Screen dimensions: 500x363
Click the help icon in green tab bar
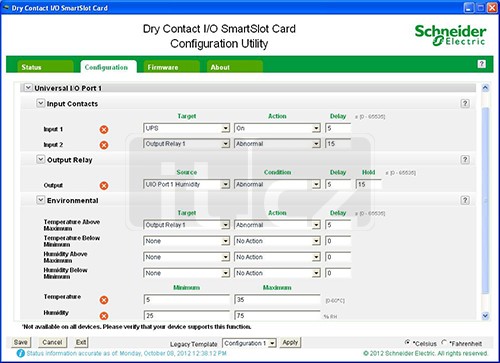click(x=481, y=64)
